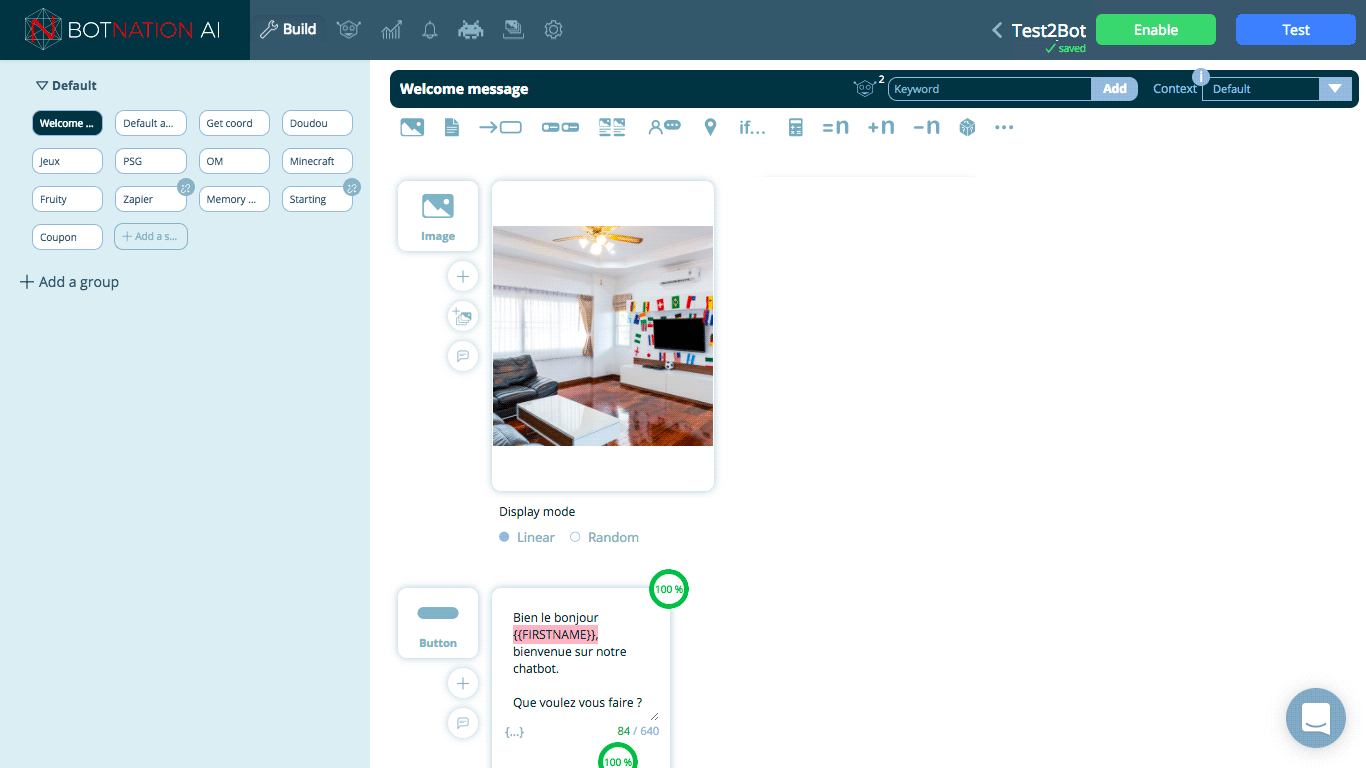Switch to the Build tab
The width and height of the screenshot is (1366, 768).
(288, 29)
